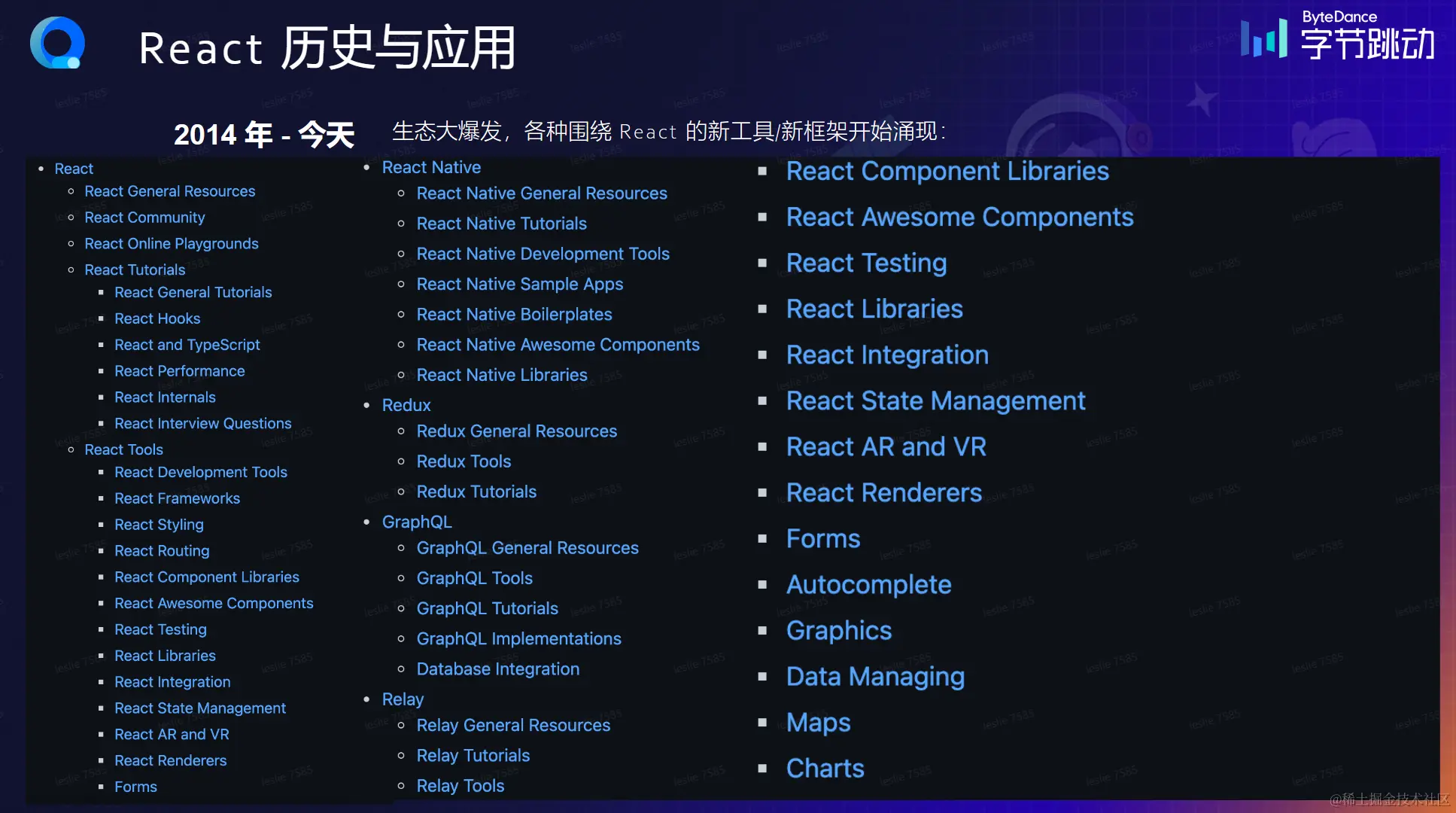Click the large React Testing link
The height and width of the screenshot is (813, 1456).
[x=866, y=263]
